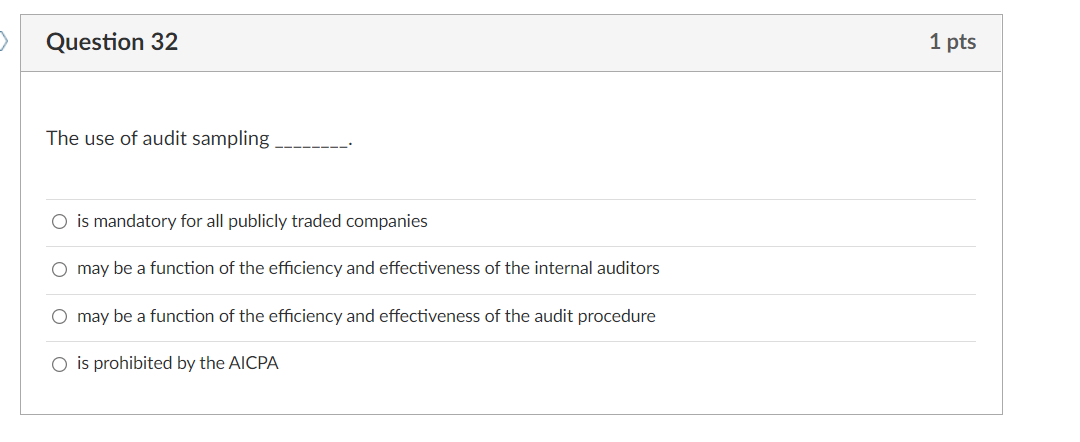This screenshot has height=442, width=1080.
Task: Pick the radio circle for audit procedure option
Action: click(x=60, y=317)
